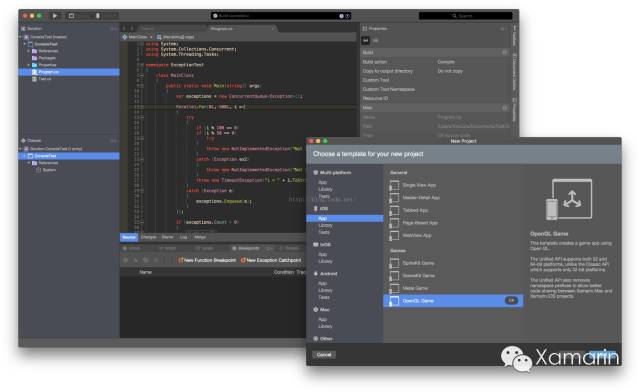
Task: Switch to the Changes view tab
Action: (149, 237)
